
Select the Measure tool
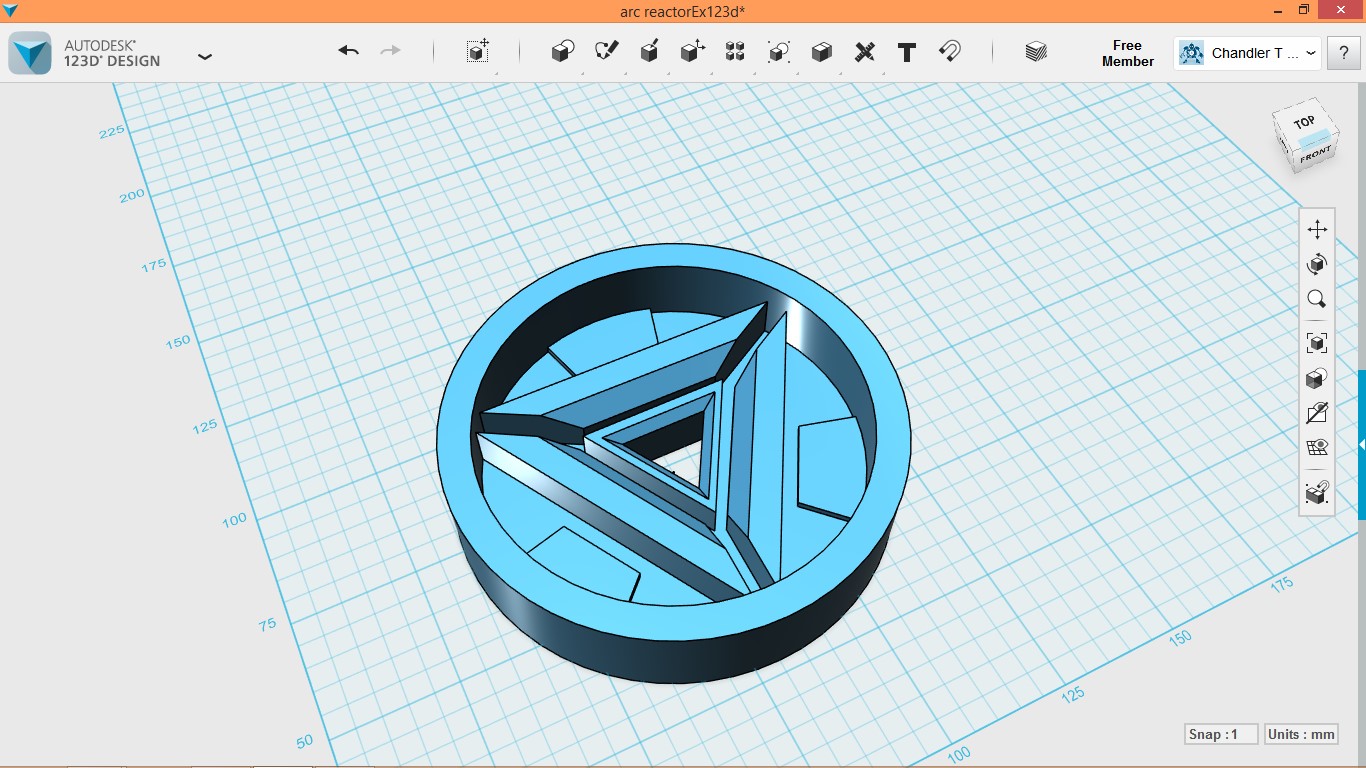865,52
